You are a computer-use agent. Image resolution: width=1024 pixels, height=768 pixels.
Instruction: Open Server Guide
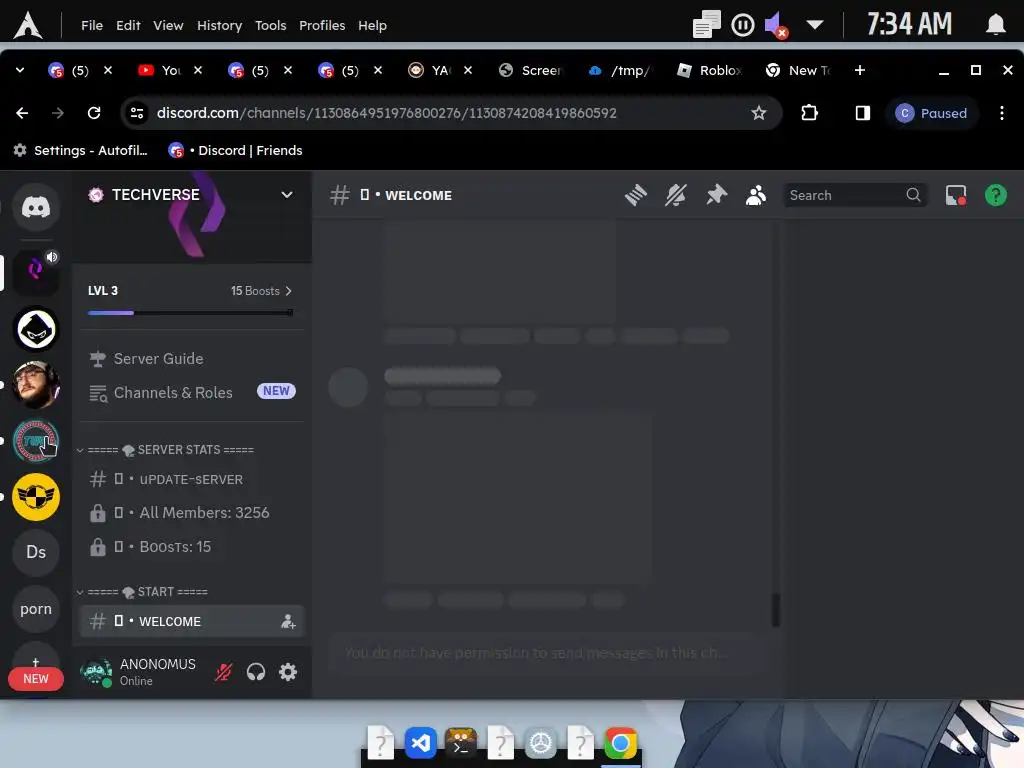pyautogui.click(x=191, y=359)
